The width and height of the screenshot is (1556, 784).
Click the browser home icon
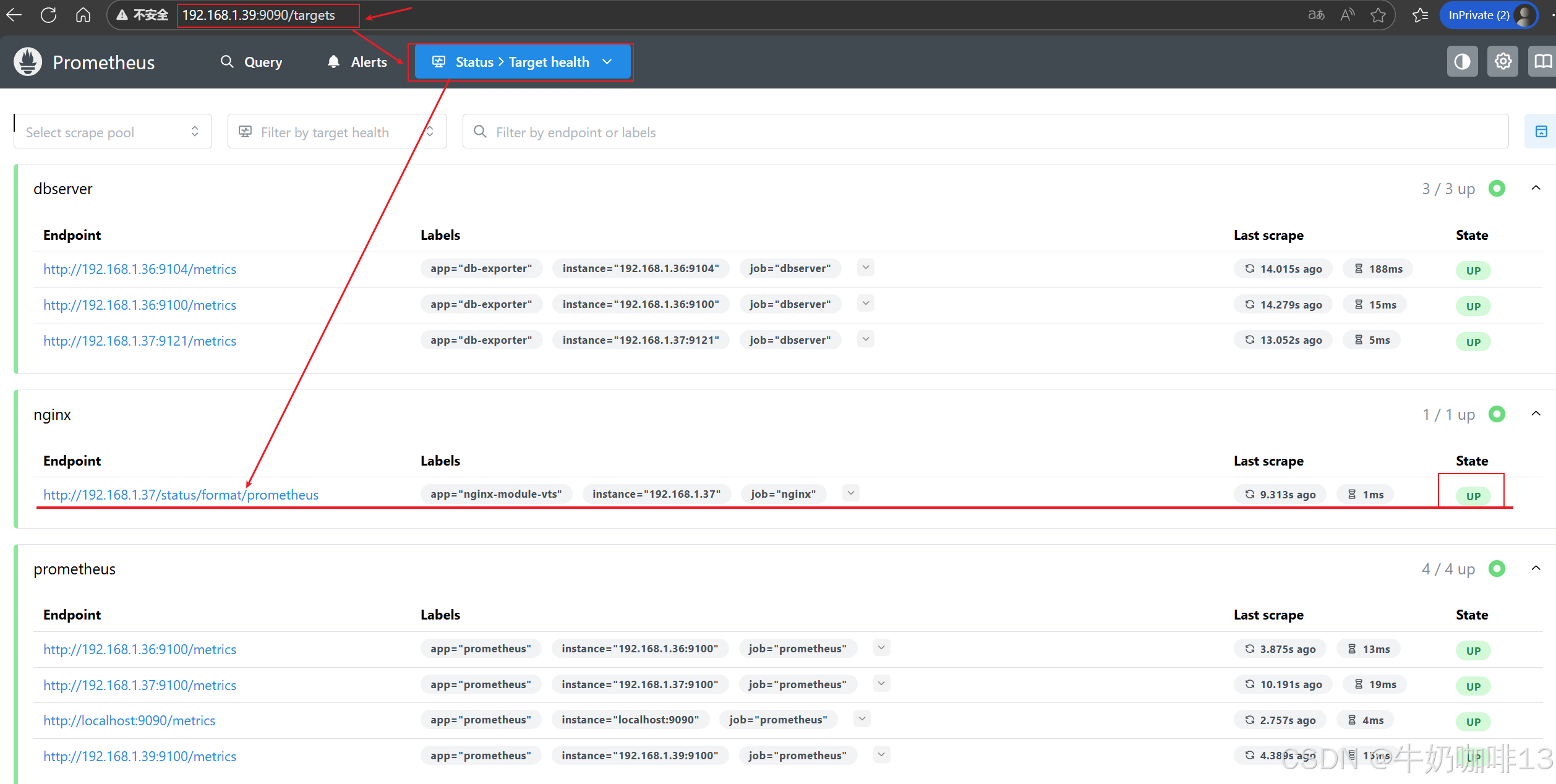[x=83, y=15]
